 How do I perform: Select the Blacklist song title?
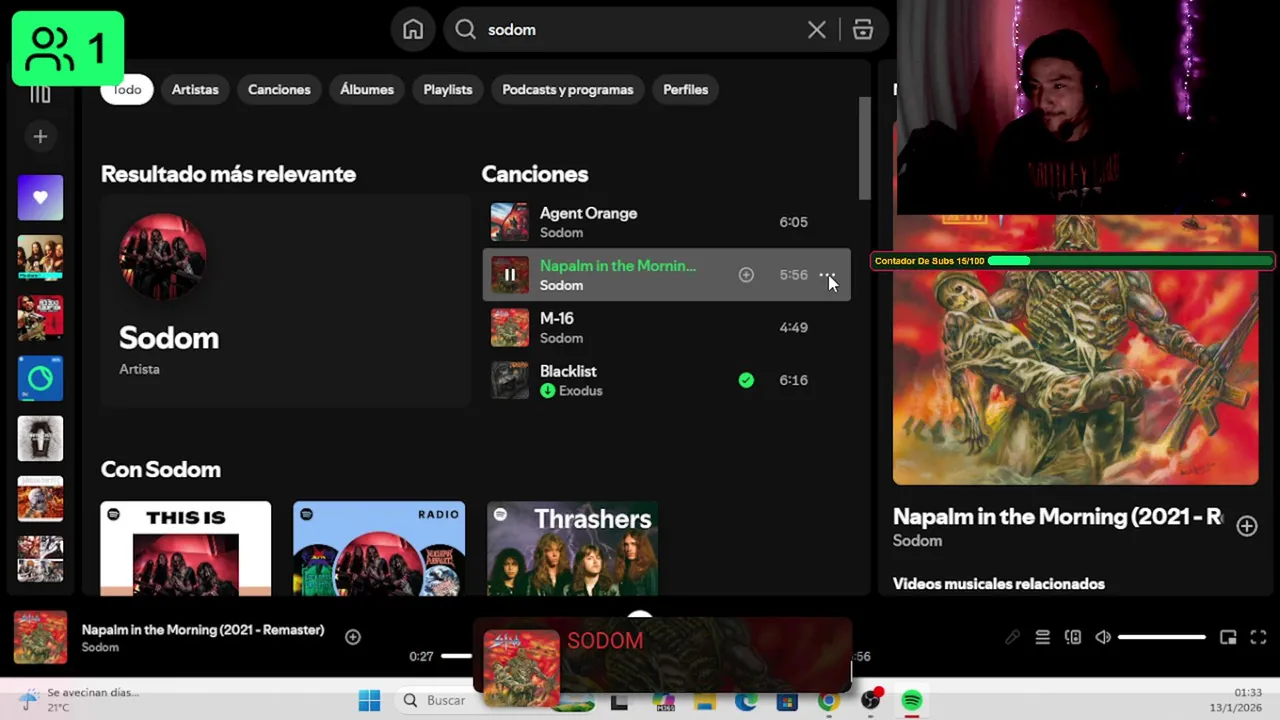tap(568, 371)
